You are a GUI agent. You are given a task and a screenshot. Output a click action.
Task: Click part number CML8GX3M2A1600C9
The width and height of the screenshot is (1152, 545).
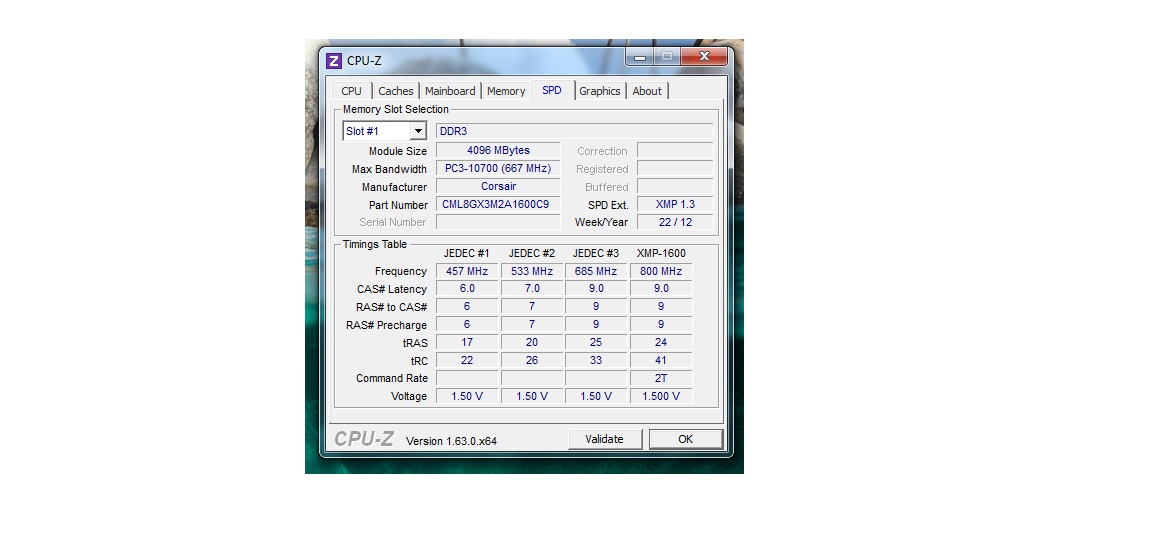(498, 204)
